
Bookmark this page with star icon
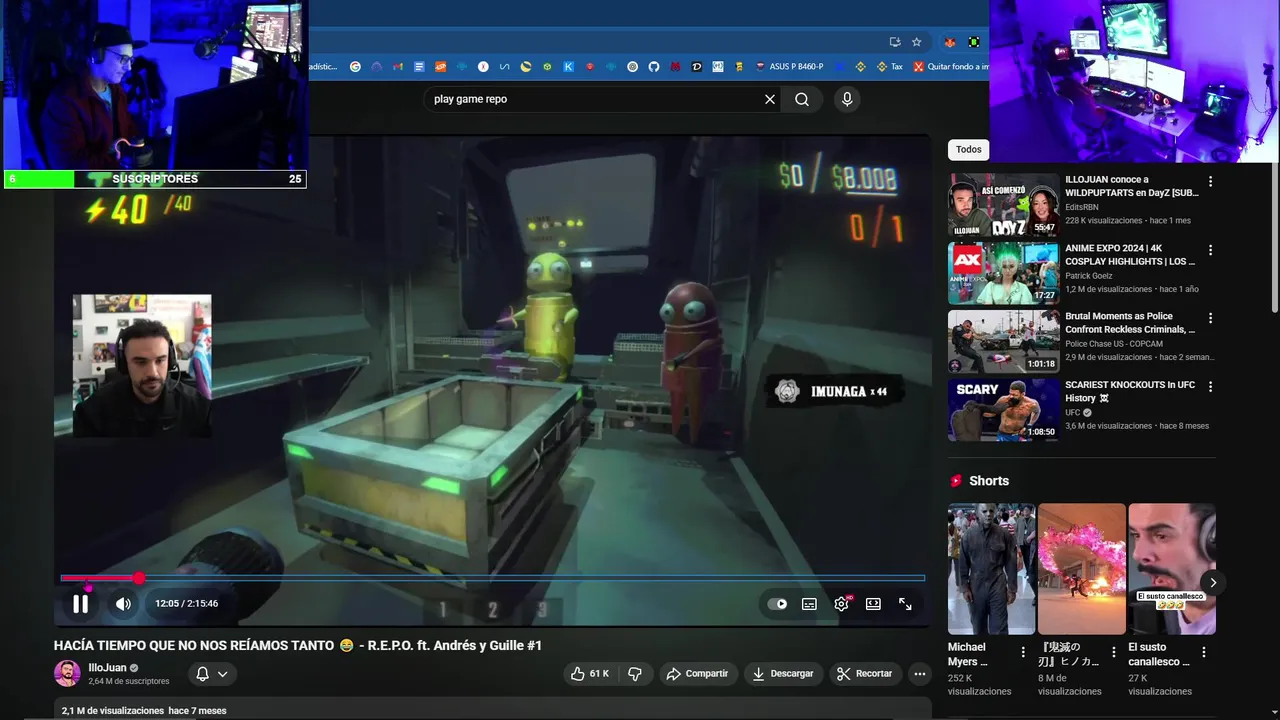point(916,42)
